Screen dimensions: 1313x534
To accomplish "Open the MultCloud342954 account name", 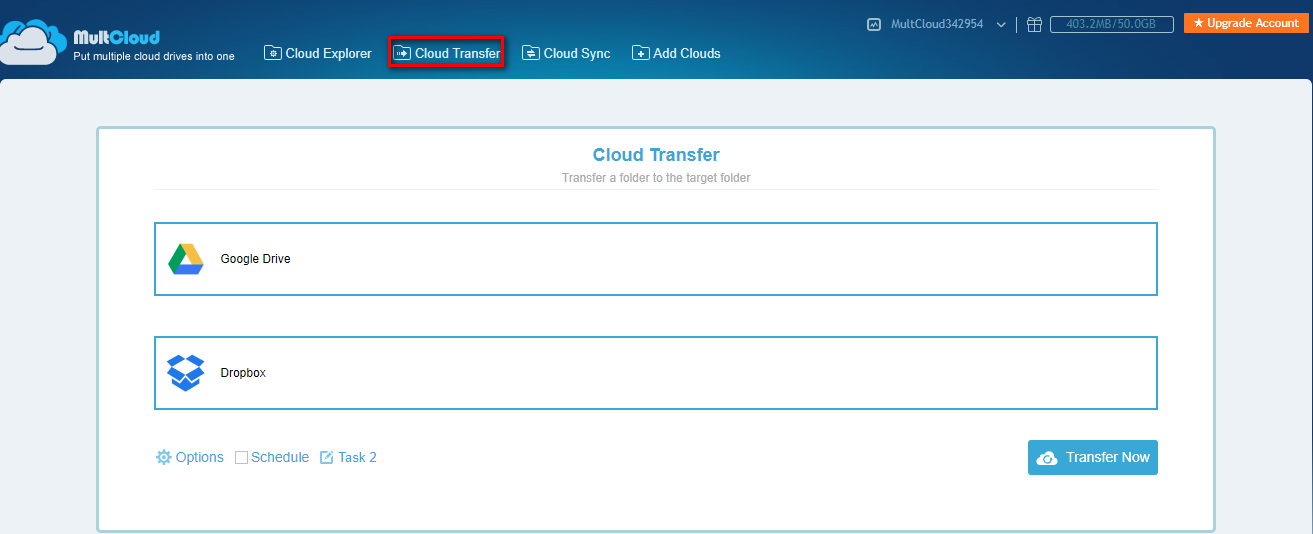I will pyautogui.click(x=937, y=24).
